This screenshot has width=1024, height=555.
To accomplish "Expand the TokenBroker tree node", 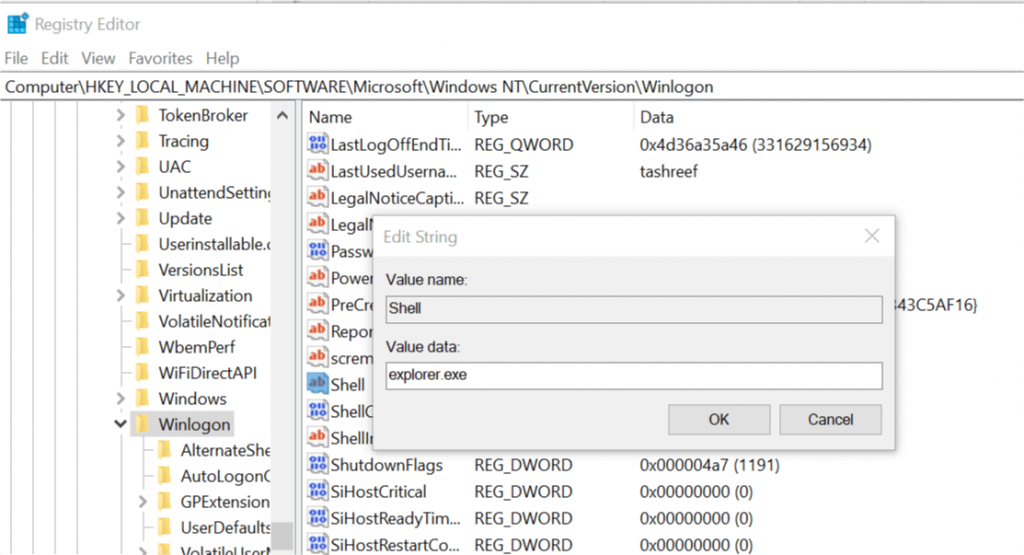I will tap(120, 115).
